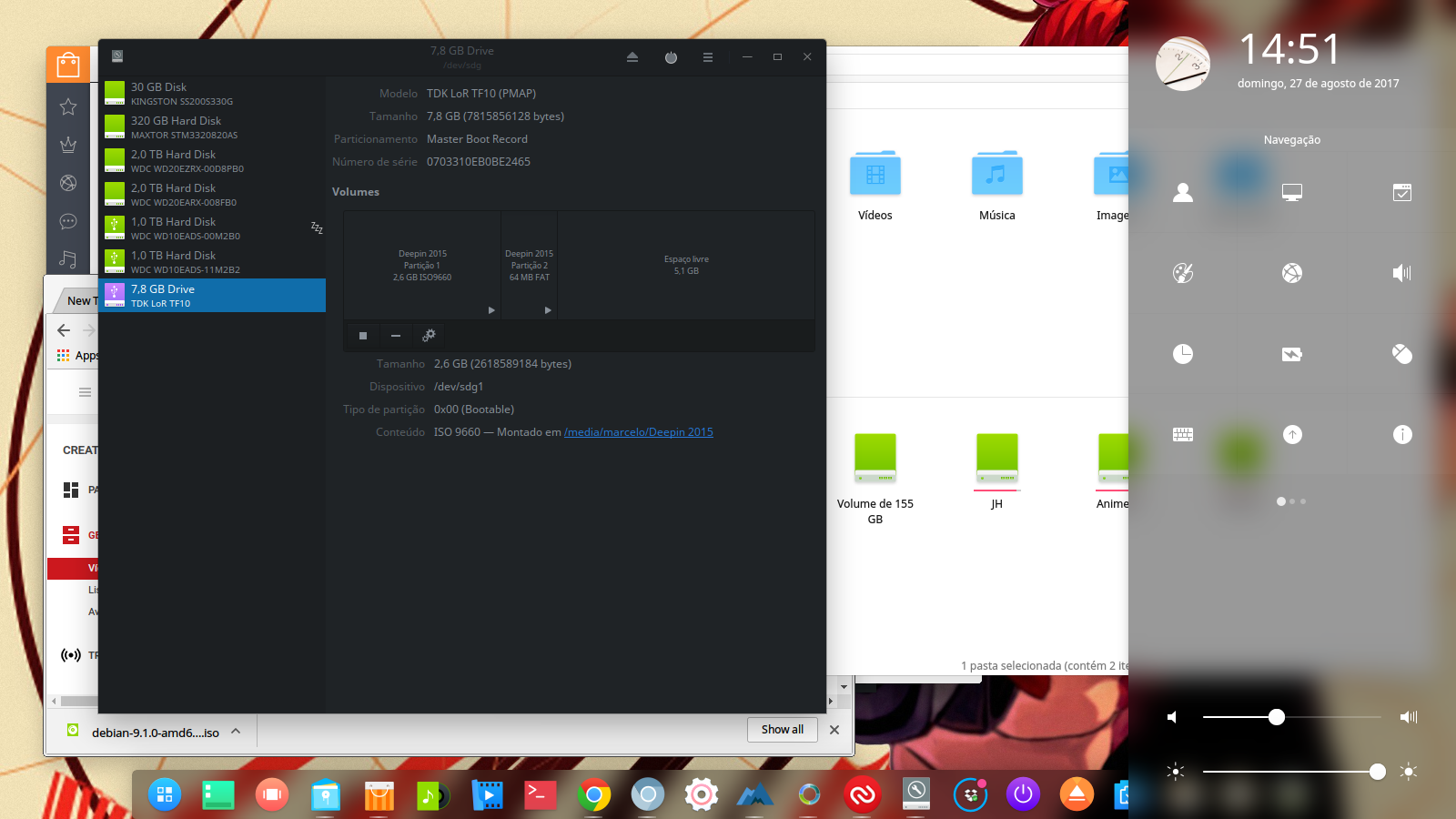Adjust the volume slider handle
Viewport: 1456px width, 819px height.
pos(1277,717)
